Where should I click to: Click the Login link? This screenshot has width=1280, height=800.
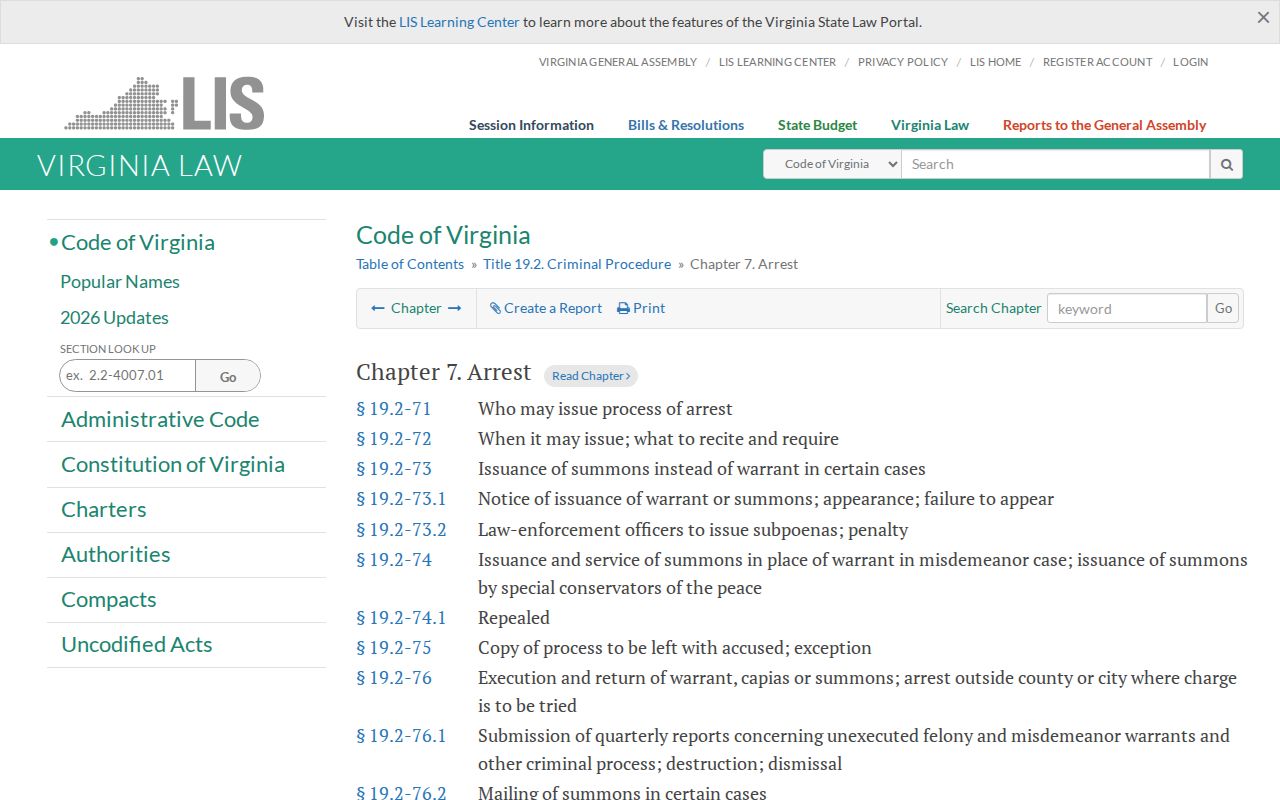click(x=1190, y=62)
